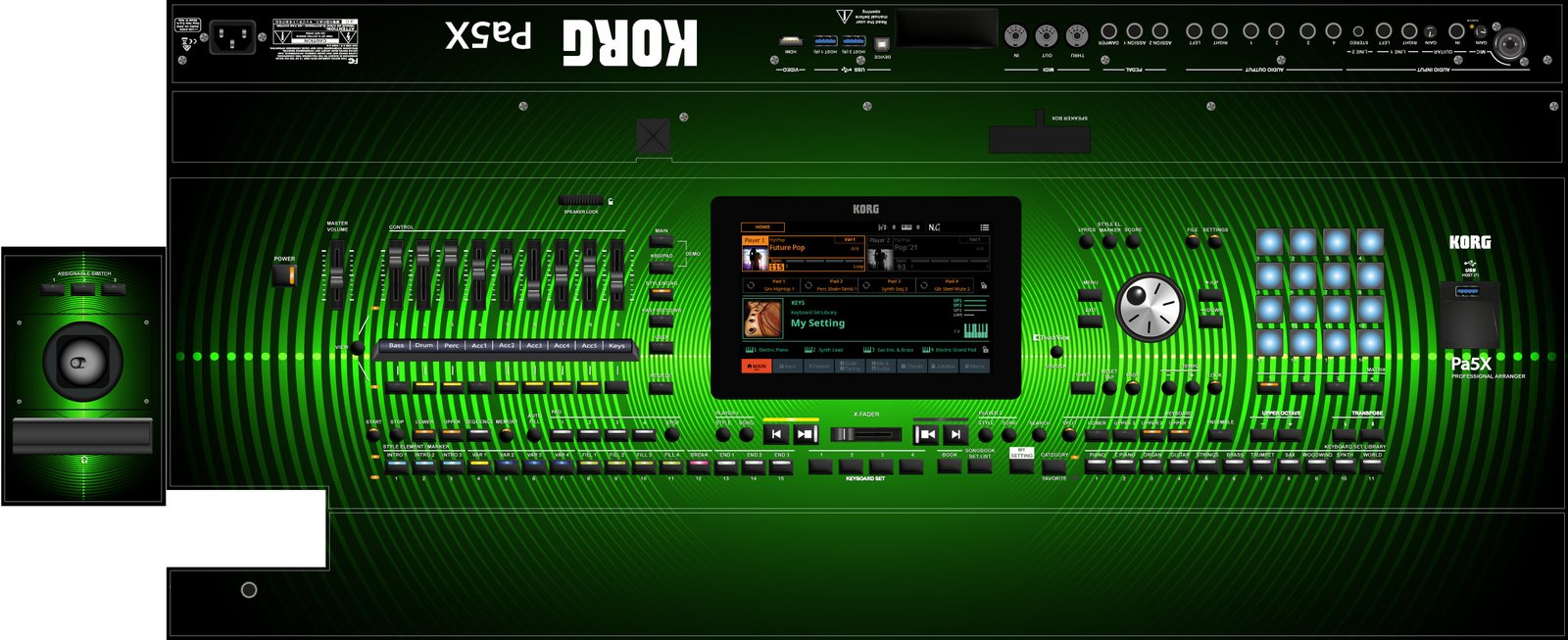Image resolution: width=1568 pixels, height=640 pixels.
Task: Toggle the SPLIT button
Action: coord(1069,434)
